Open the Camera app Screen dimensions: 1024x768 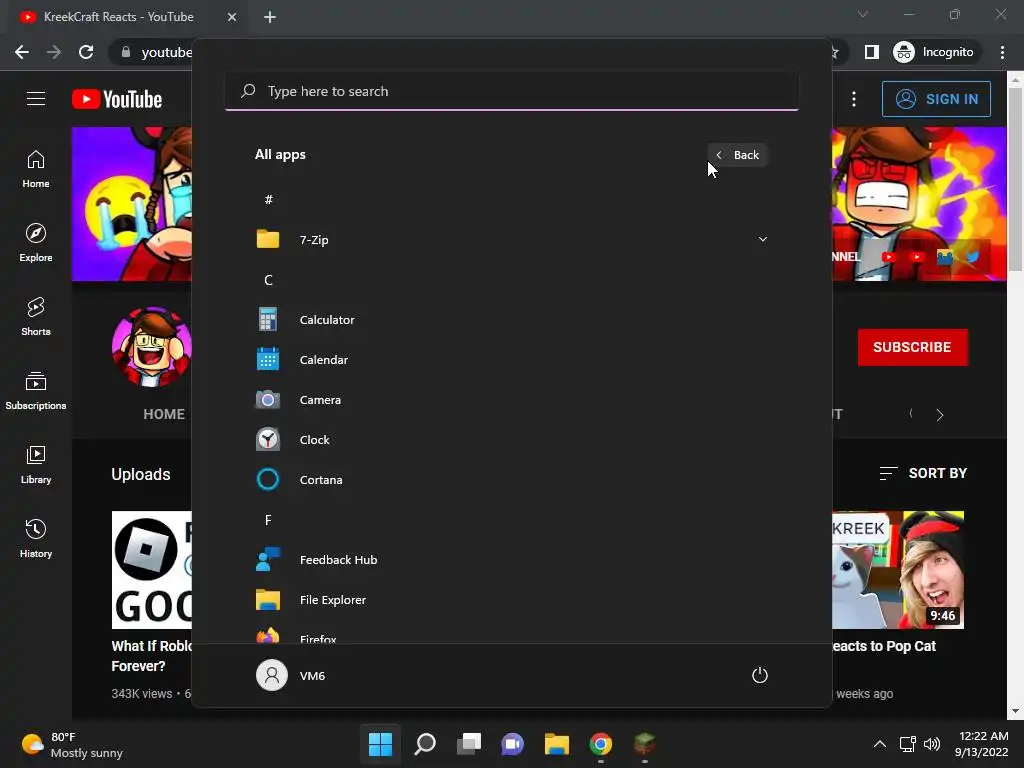(x=511, y=400)
